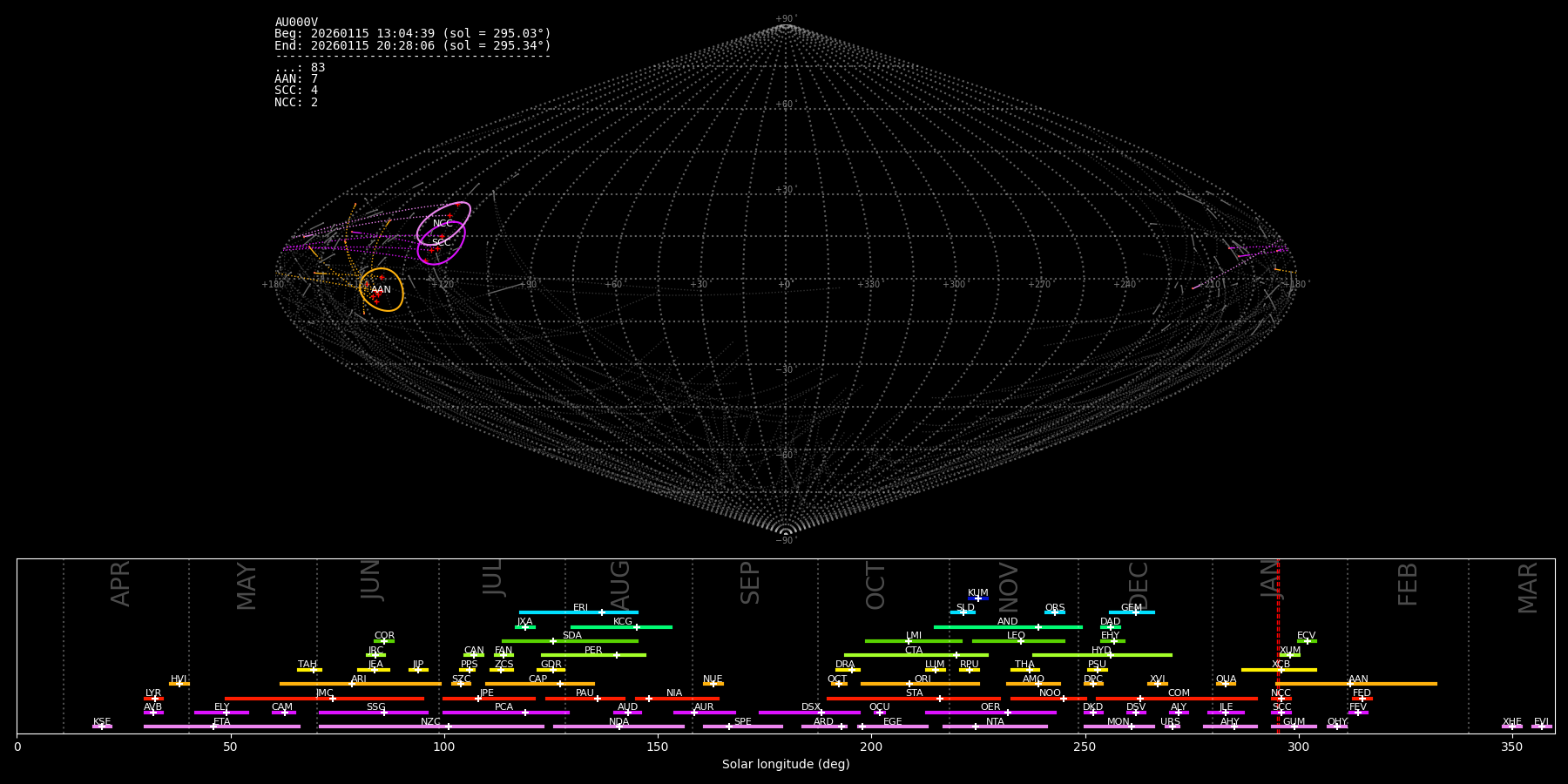Click the LYR shower marker in timeline
Viewport: 1568px width, 784px height.
tap(155, 699)
